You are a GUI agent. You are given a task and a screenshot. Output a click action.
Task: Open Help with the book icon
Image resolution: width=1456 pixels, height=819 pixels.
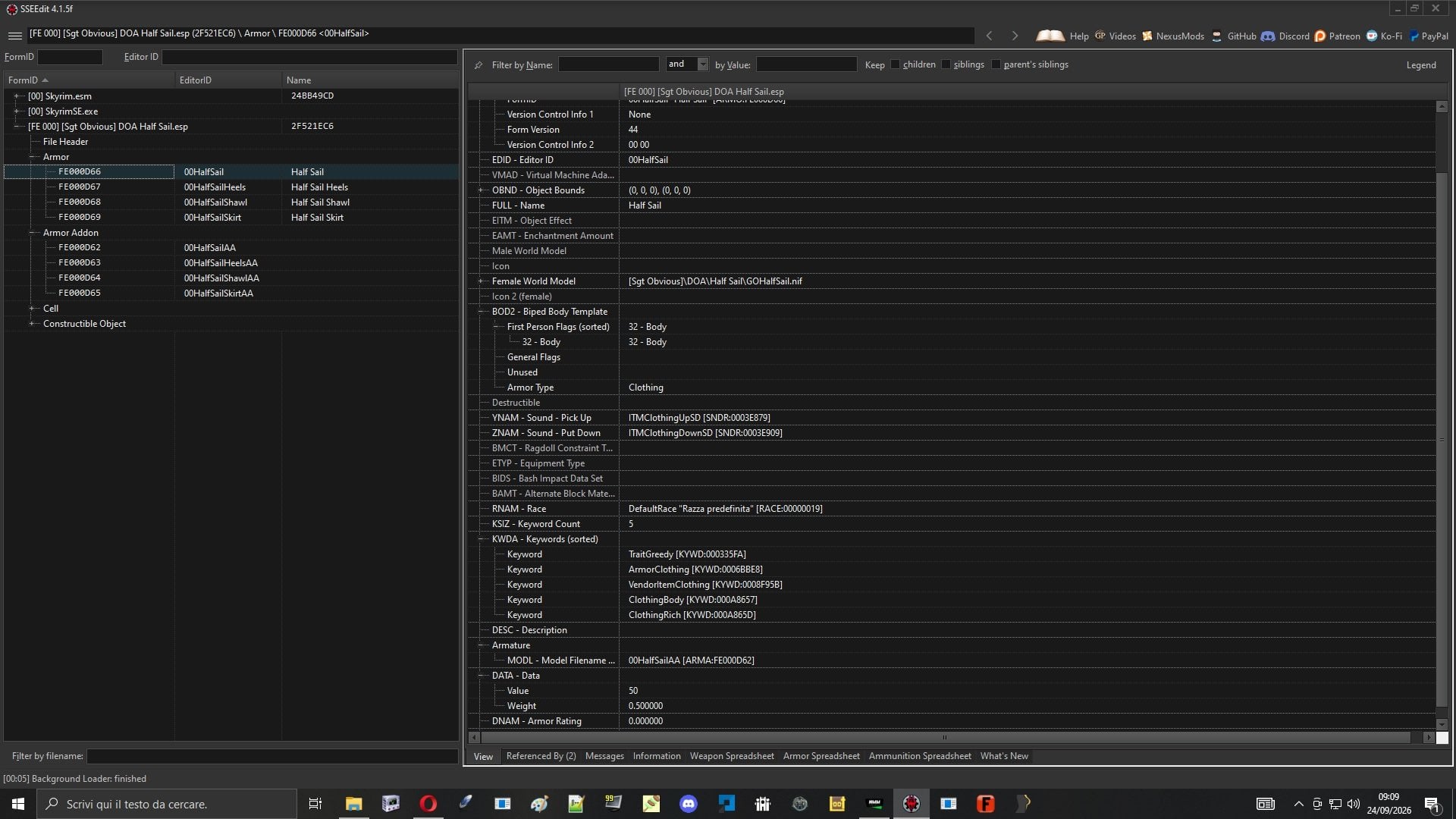[x=1050, y=36]
